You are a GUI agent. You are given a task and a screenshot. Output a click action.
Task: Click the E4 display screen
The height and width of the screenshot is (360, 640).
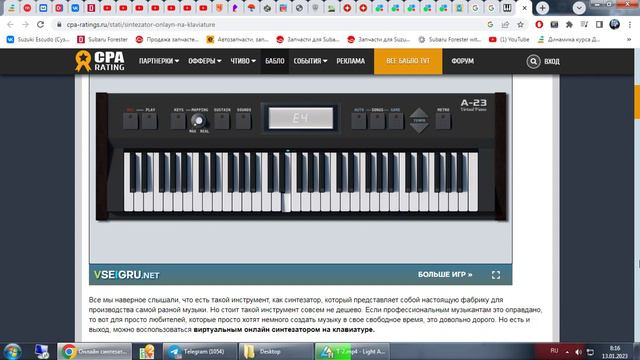tap(301, 118)
